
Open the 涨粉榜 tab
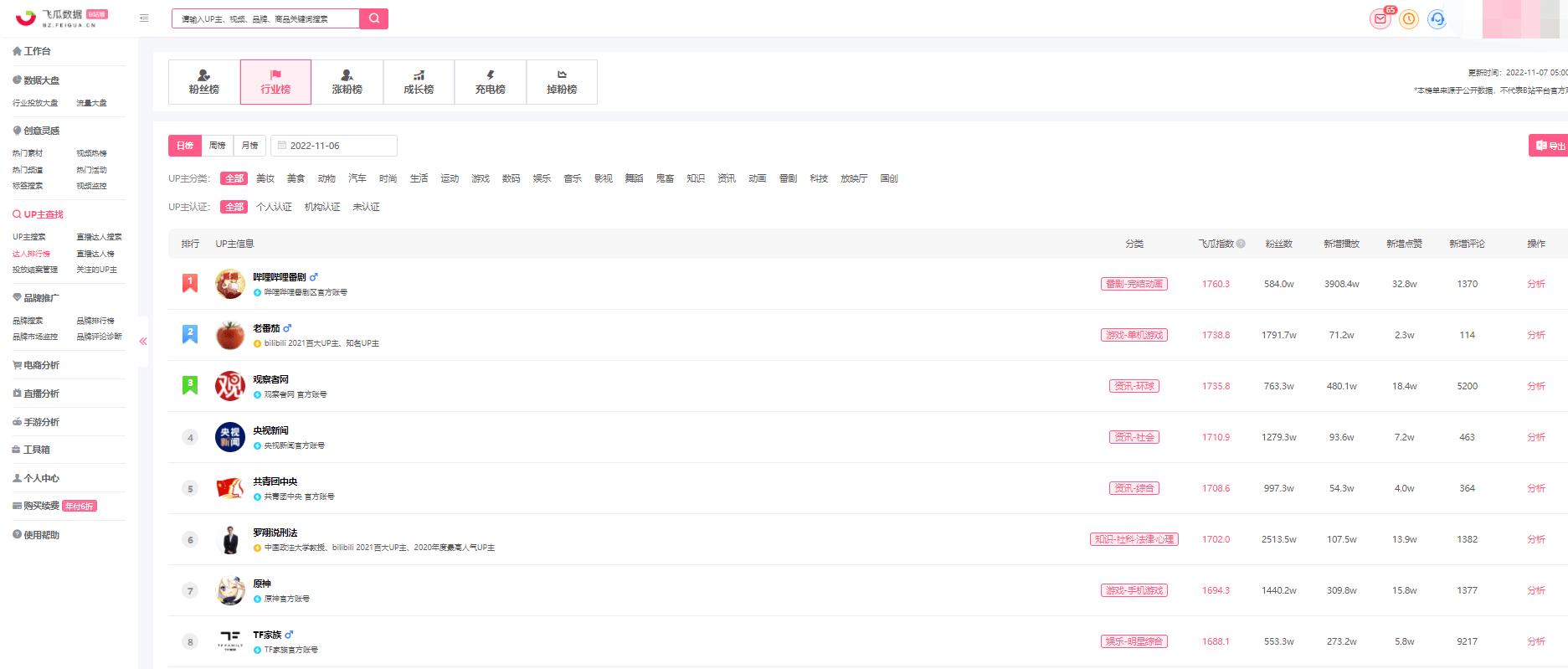tap(347, 82)
